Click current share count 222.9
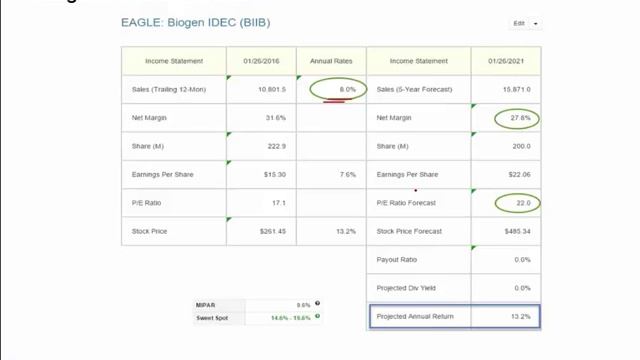The height and width of the screenshot is (360, 640). coord(277,146)
